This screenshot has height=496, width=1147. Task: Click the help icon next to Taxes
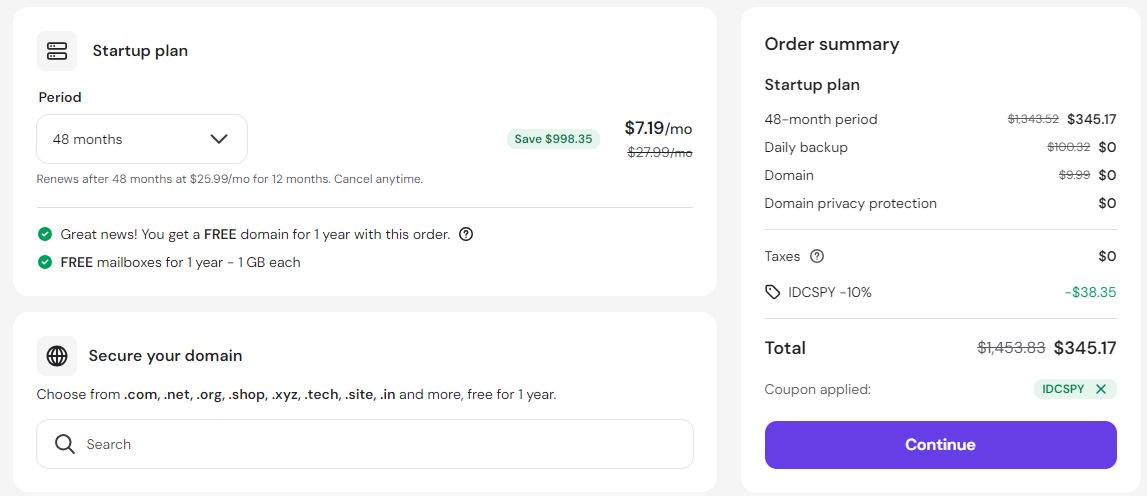(x=817, y=256)
